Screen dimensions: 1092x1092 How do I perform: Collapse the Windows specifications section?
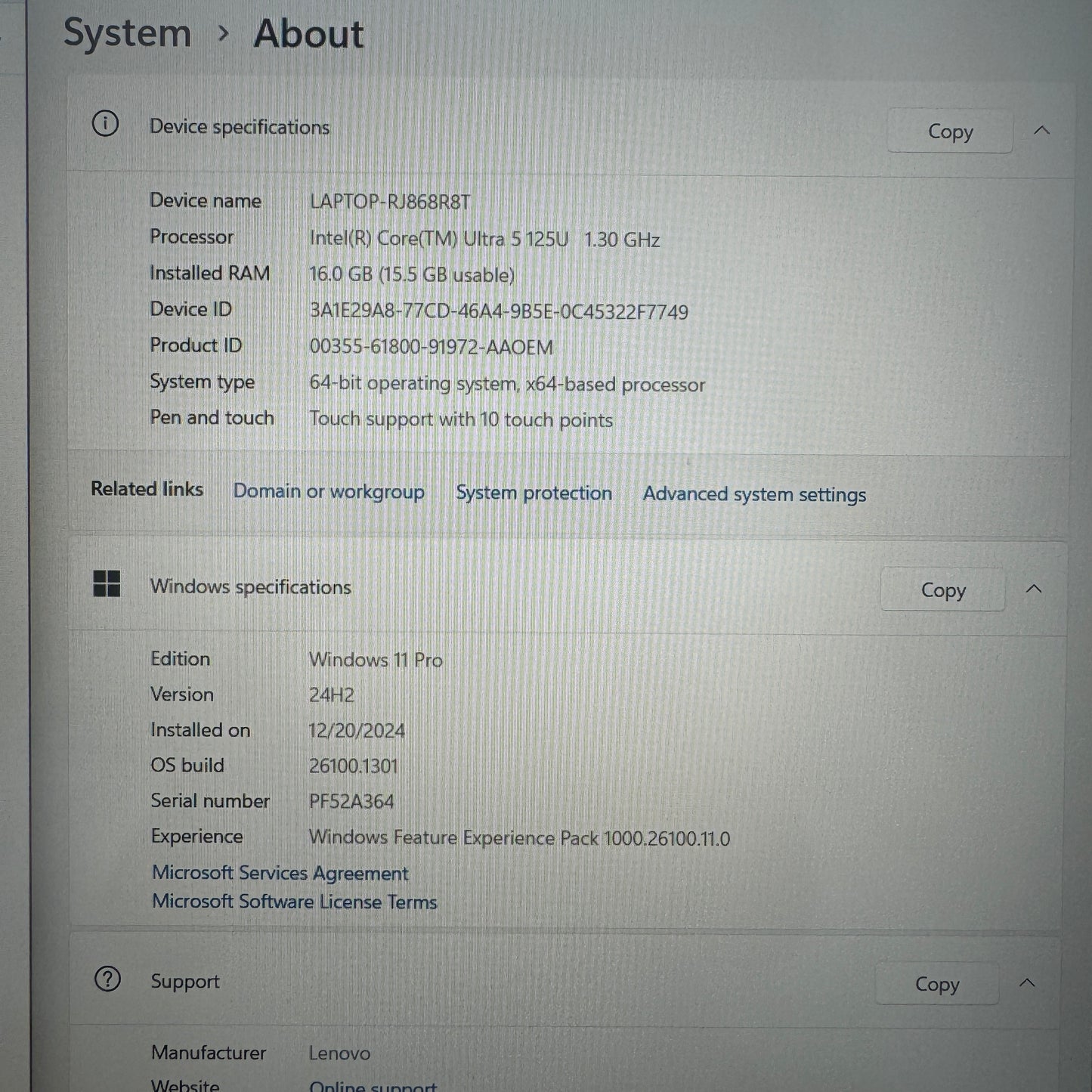pyautogui.click(x=1035, y=588)
